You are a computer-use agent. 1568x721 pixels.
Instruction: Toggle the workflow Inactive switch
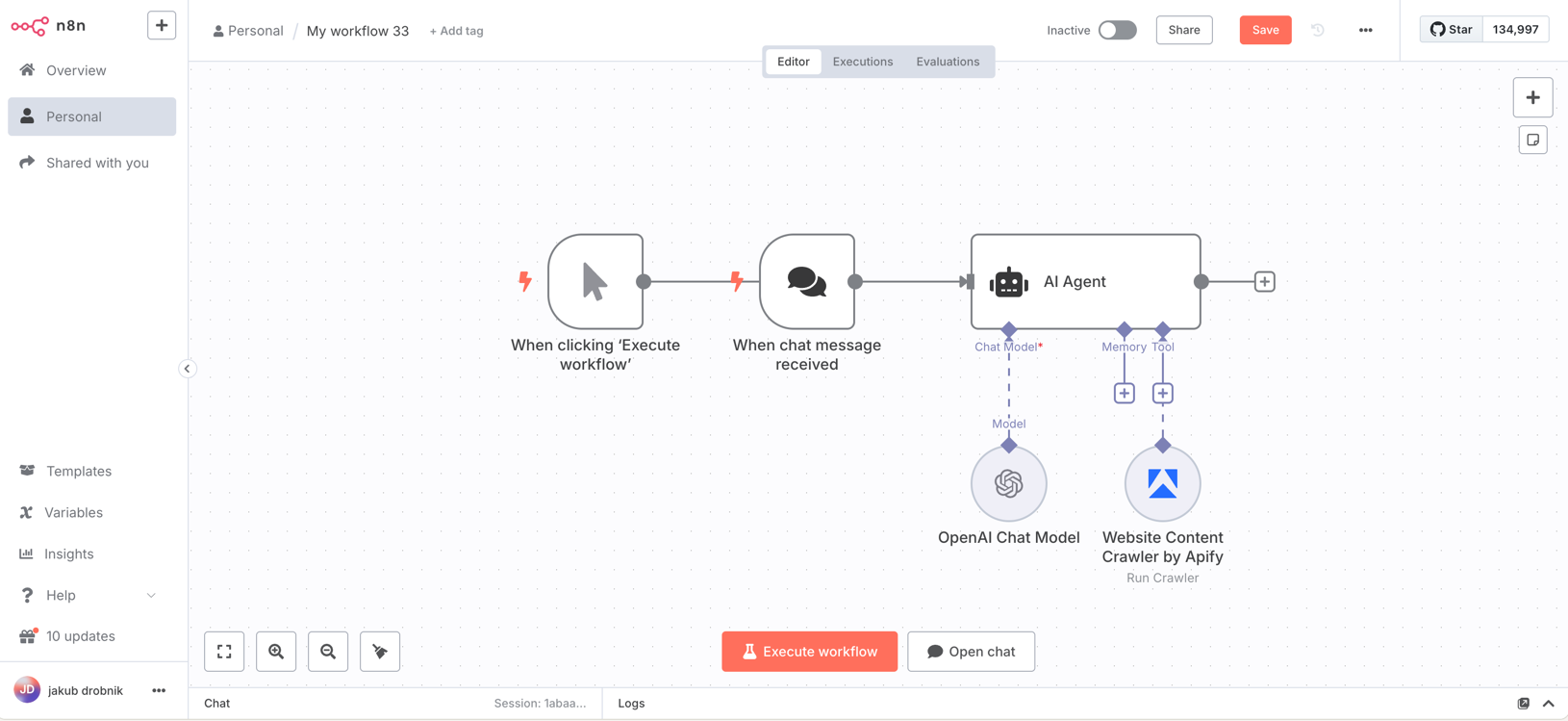tap(1117, 30)
